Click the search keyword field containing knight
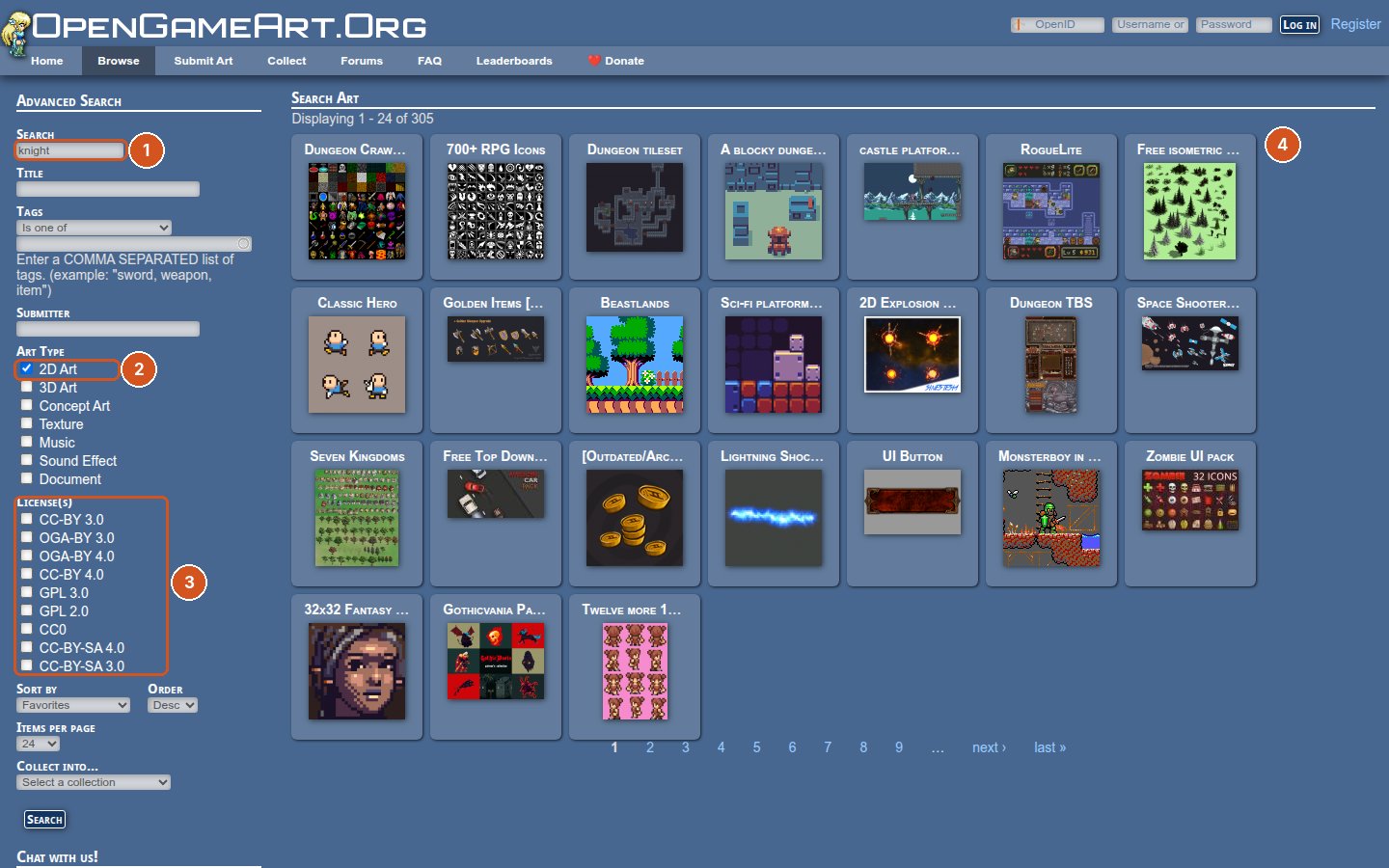Image resolution: width=1389 pixels, height=868 pixels. (70, 150)
